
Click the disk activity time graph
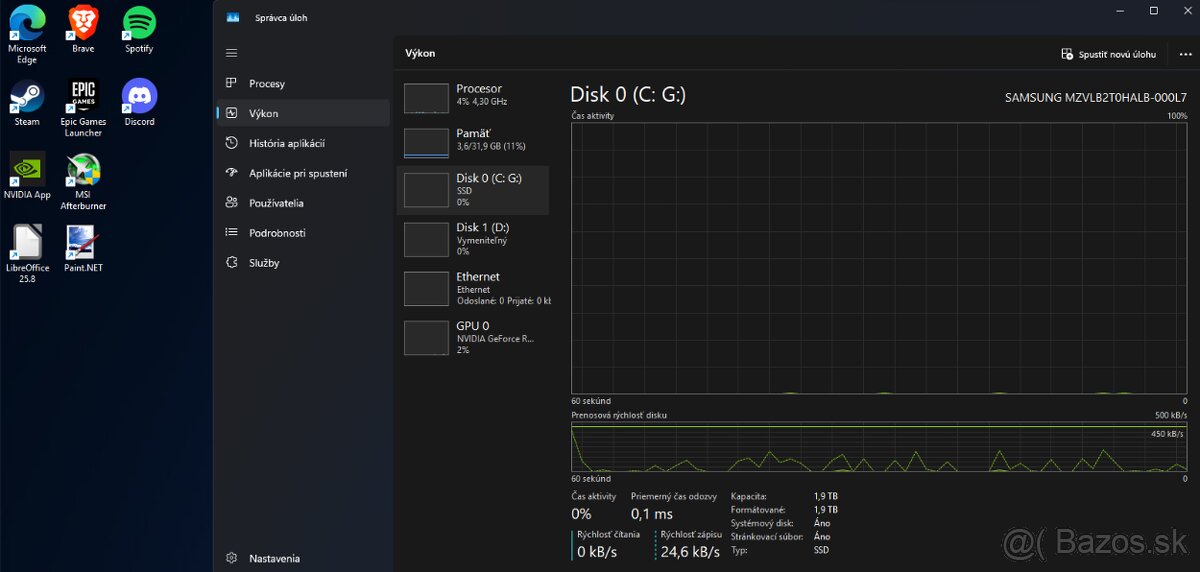coord(879,258)
